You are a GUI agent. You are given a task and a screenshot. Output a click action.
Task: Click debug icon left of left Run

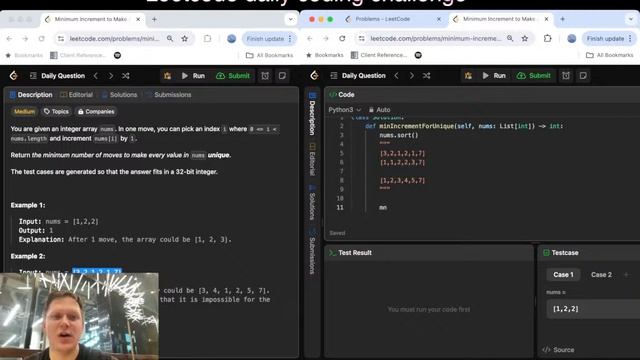point(167,76)
